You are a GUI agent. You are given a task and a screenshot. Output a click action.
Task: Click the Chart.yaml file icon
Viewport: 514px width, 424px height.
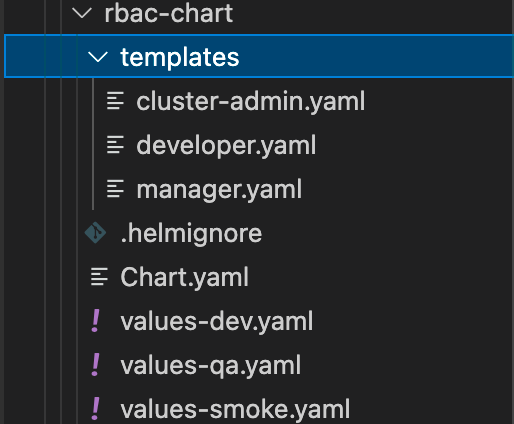(99, 277)
